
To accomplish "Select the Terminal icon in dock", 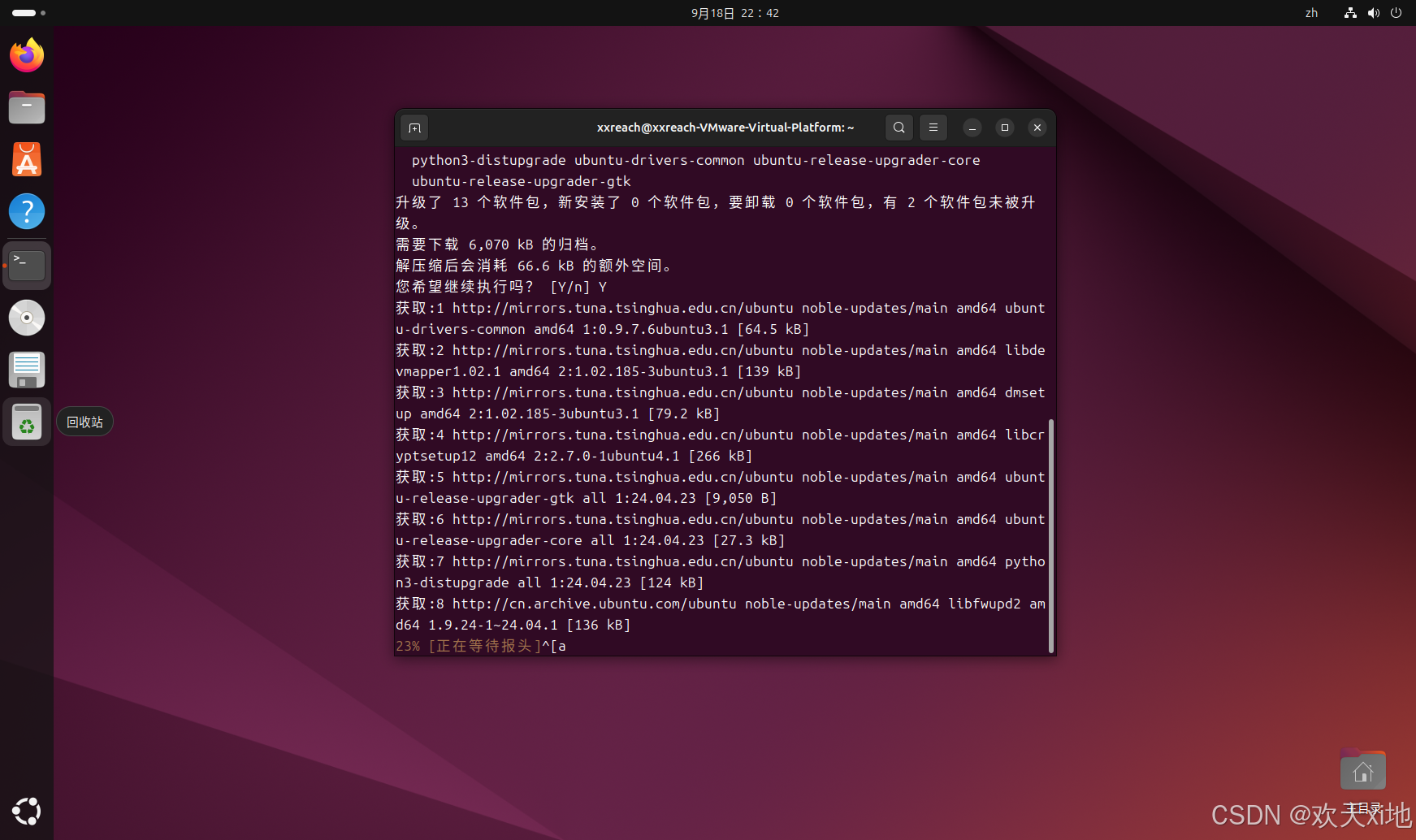I will pyautogui.click(x=27, y=266).
